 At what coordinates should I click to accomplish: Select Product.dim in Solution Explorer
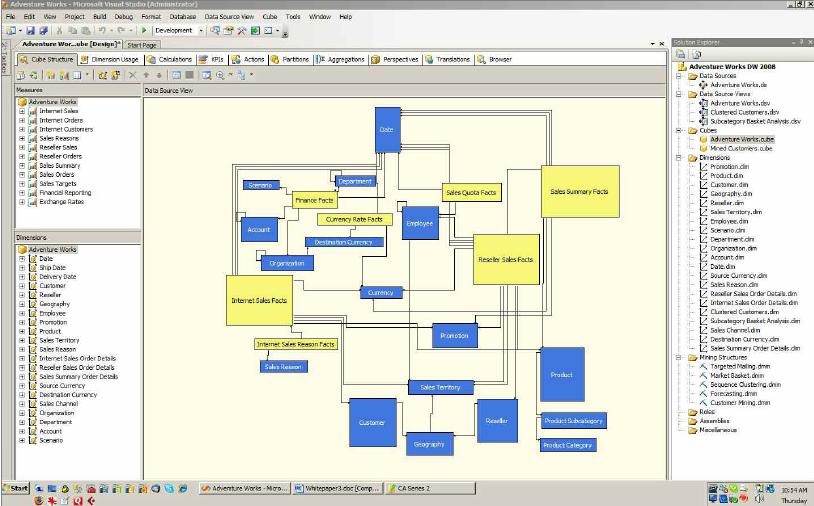tap(726, 176)
